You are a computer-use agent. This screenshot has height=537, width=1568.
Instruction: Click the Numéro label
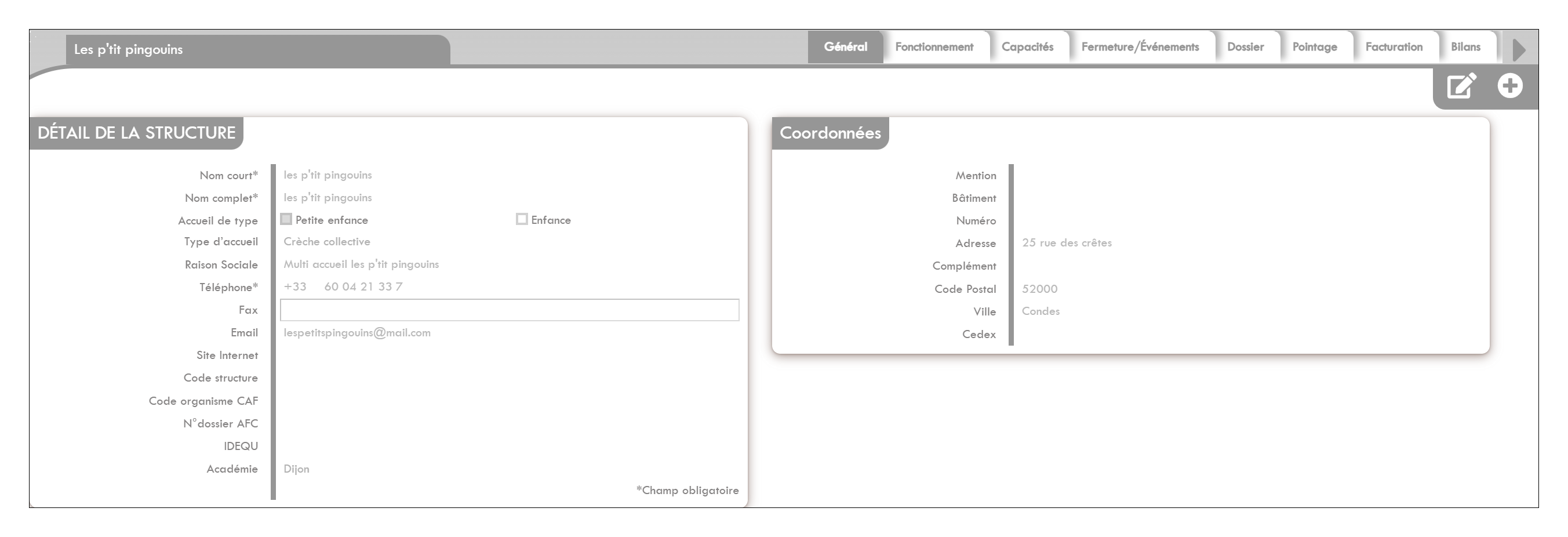coord(976,220)
